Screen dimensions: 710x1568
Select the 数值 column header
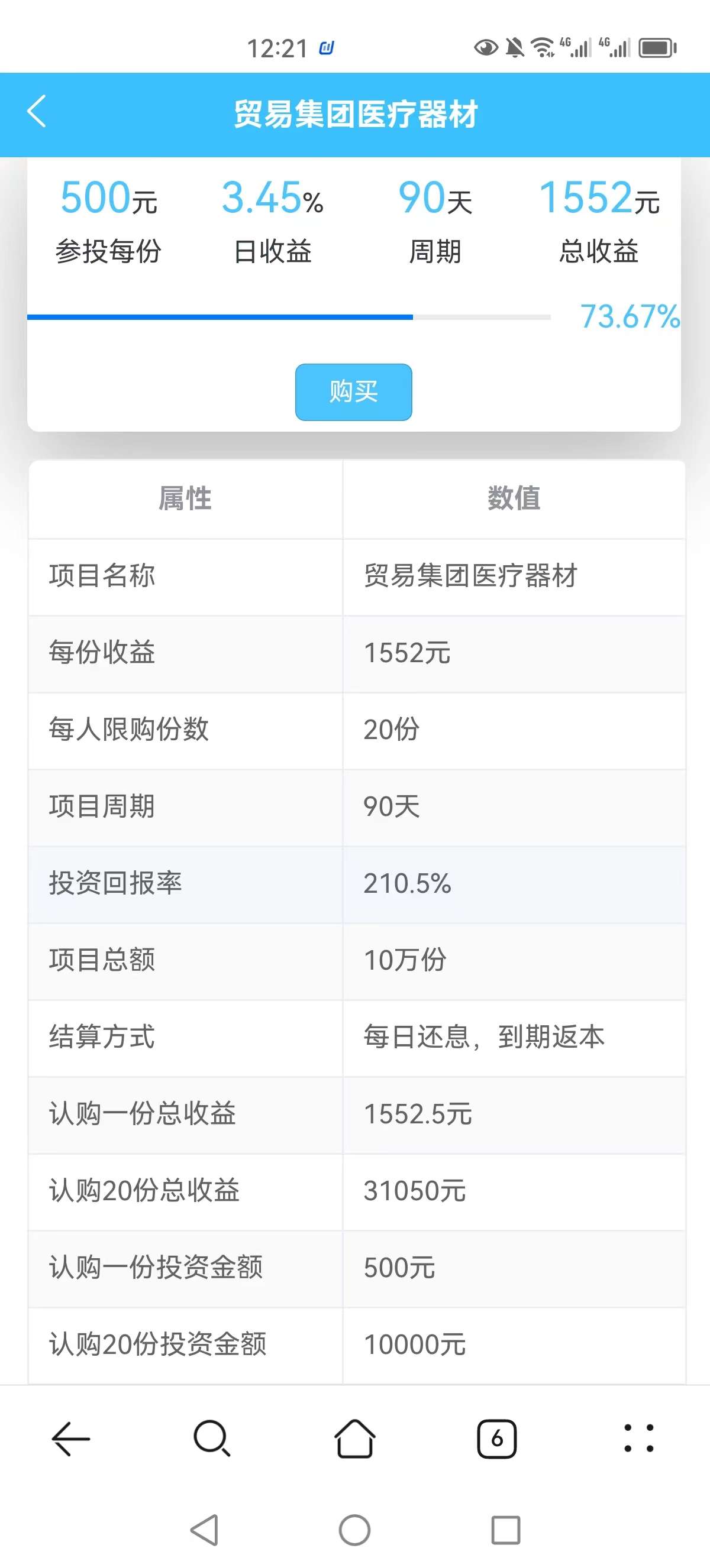tap(514, 498)
